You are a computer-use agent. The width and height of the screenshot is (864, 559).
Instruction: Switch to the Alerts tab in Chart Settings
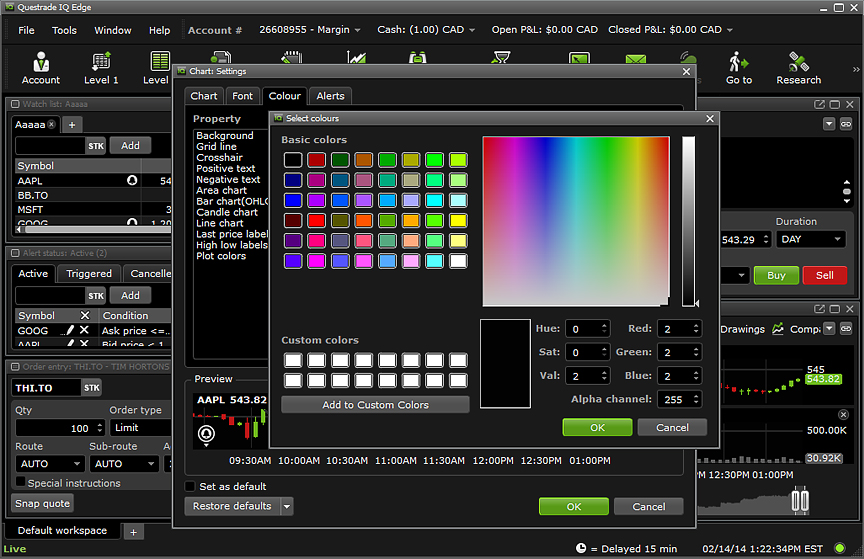pos(330,96)
